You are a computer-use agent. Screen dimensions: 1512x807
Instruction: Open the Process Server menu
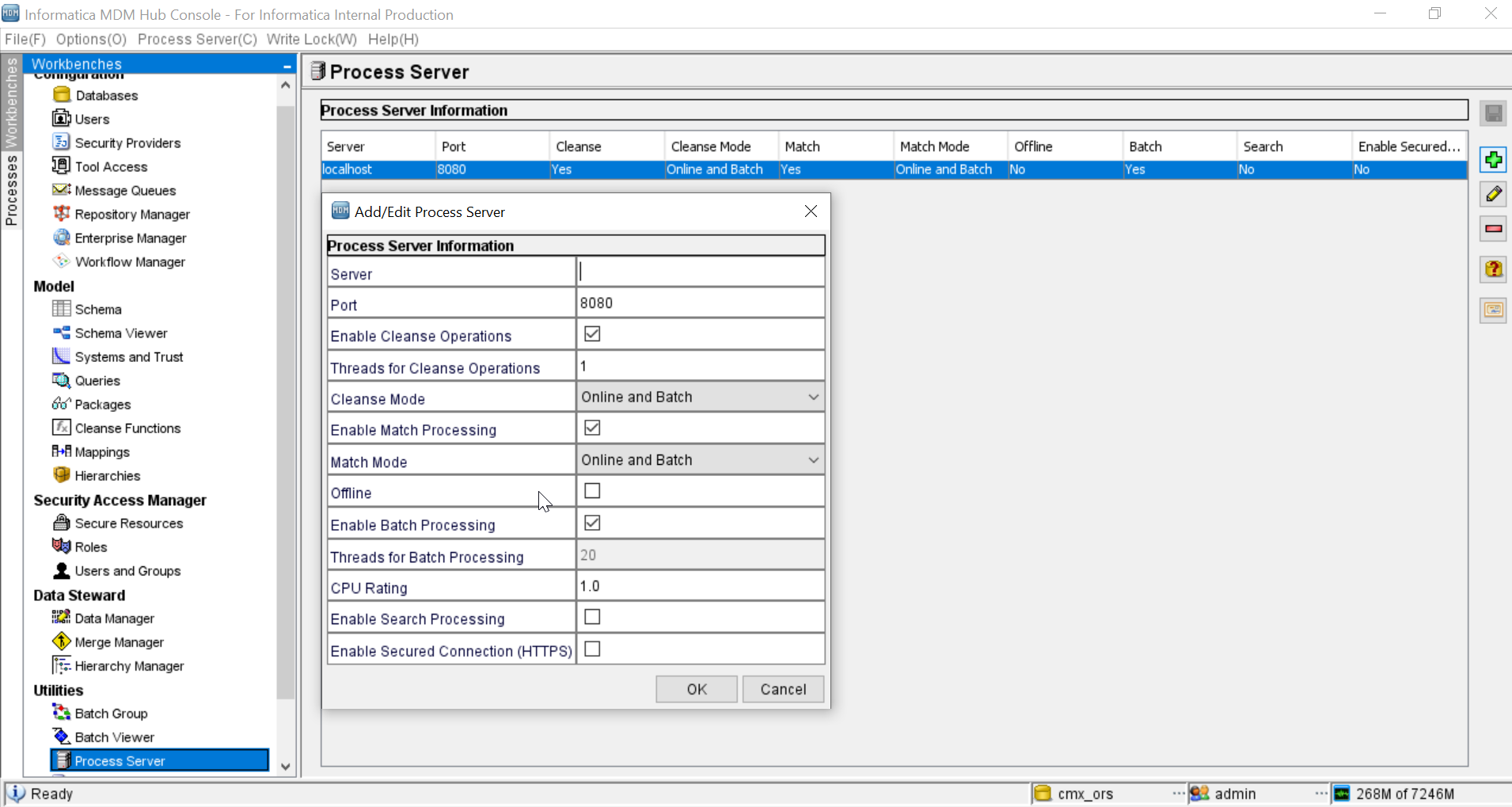[x=197, y=39]
